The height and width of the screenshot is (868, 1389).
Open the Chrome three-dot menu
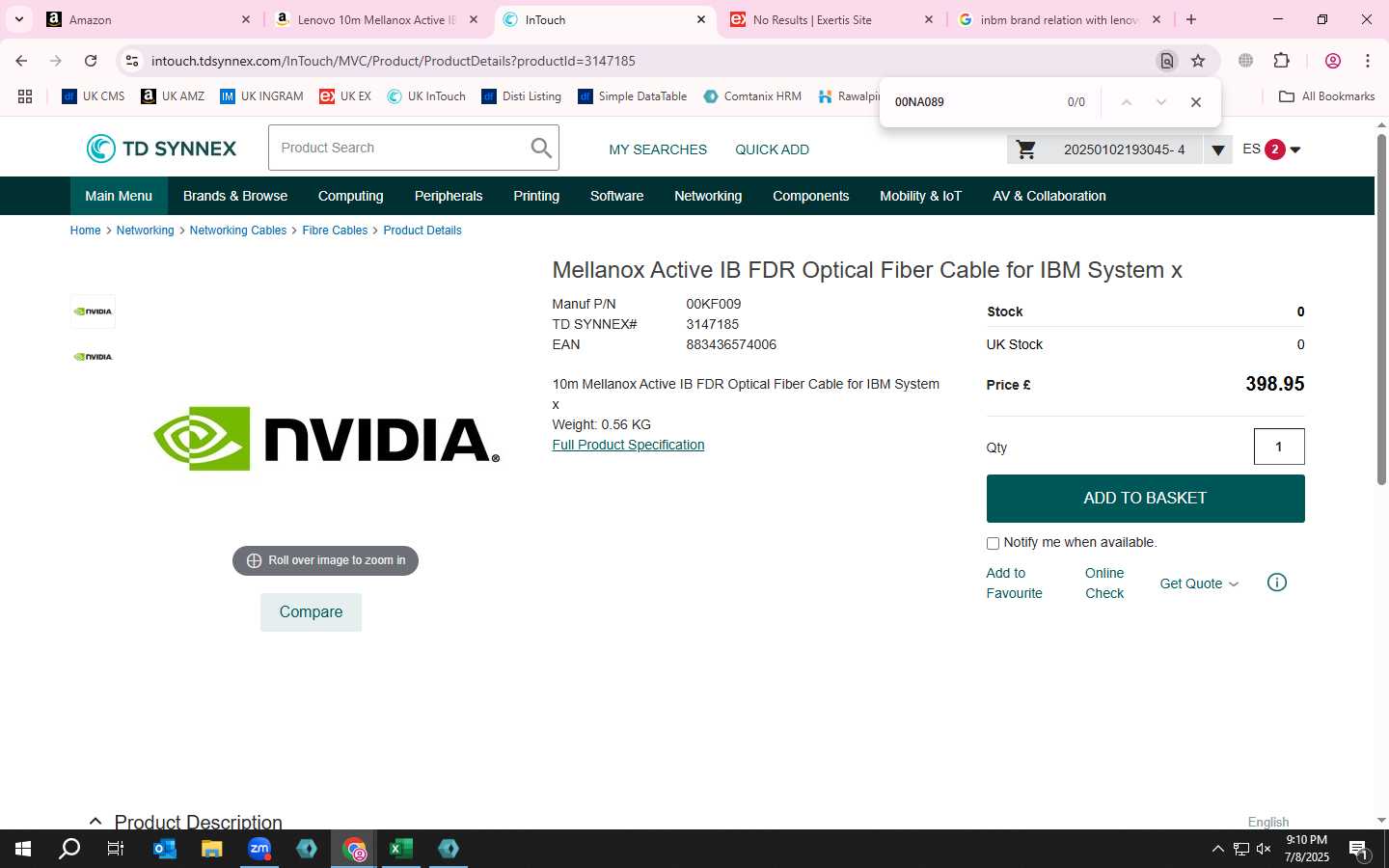tap(1368, 61)
